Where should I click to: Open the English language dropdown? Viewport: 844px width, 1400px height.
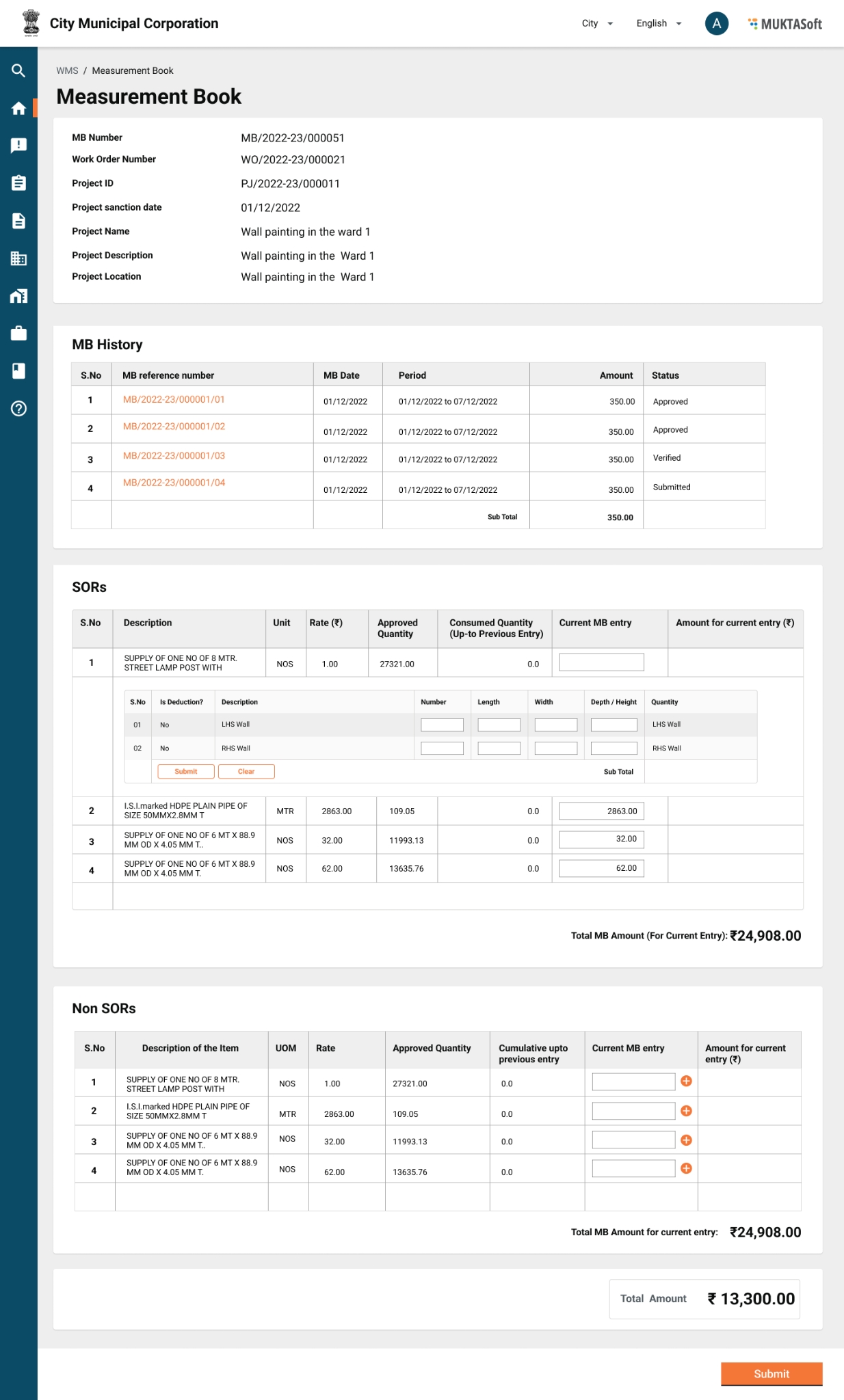click(x=659, y=23)
